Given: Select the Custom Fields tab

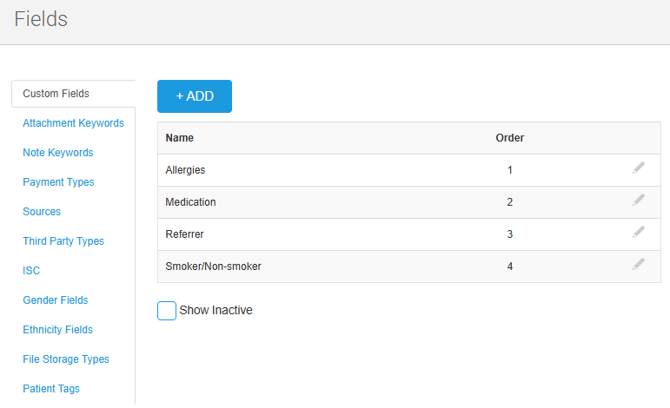Looking at the screenshot, I should coord(56,94).
